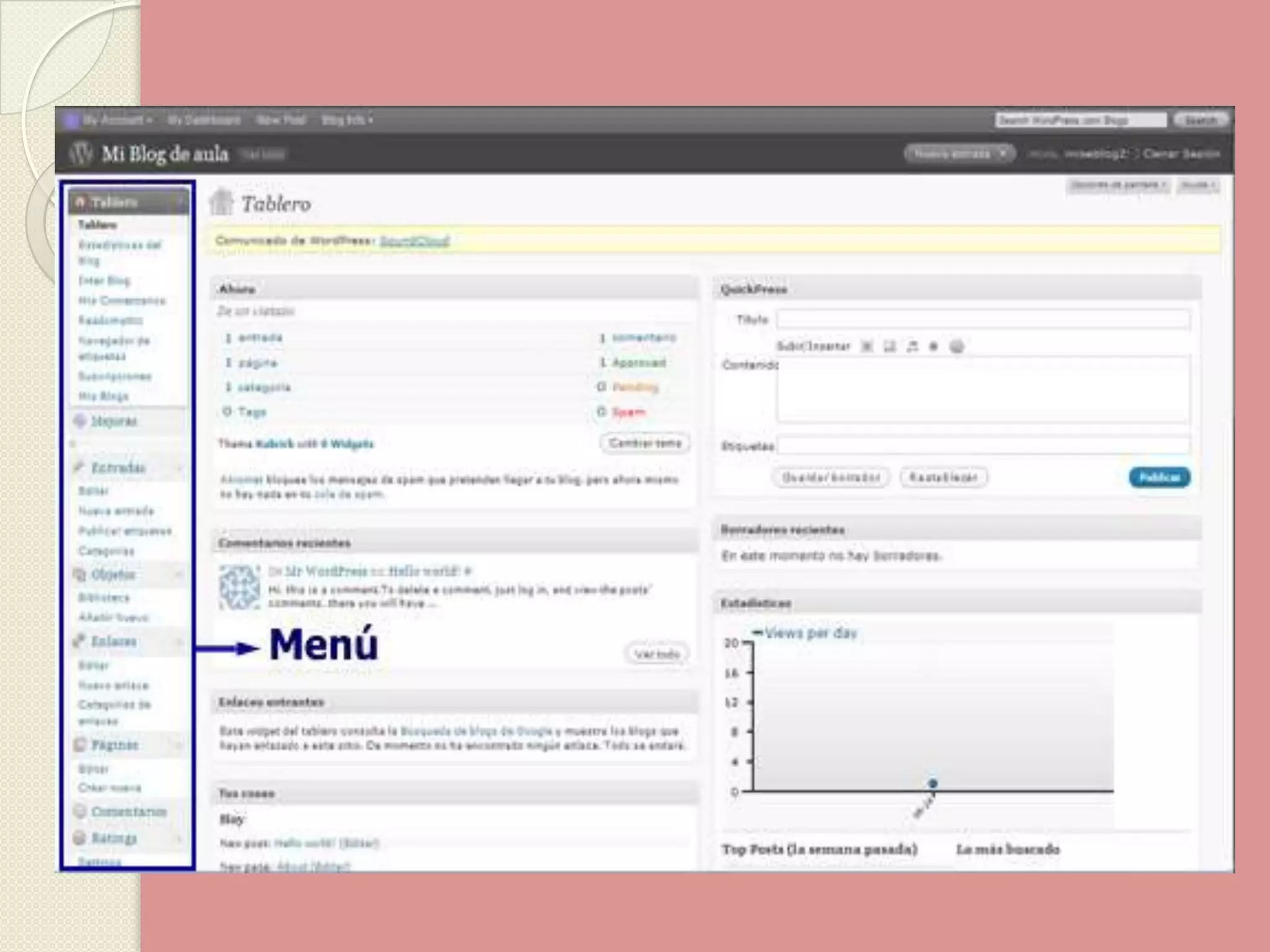The image size is (1270, 952).
Task: Click the data point on views chart
Action: (933, 783)
